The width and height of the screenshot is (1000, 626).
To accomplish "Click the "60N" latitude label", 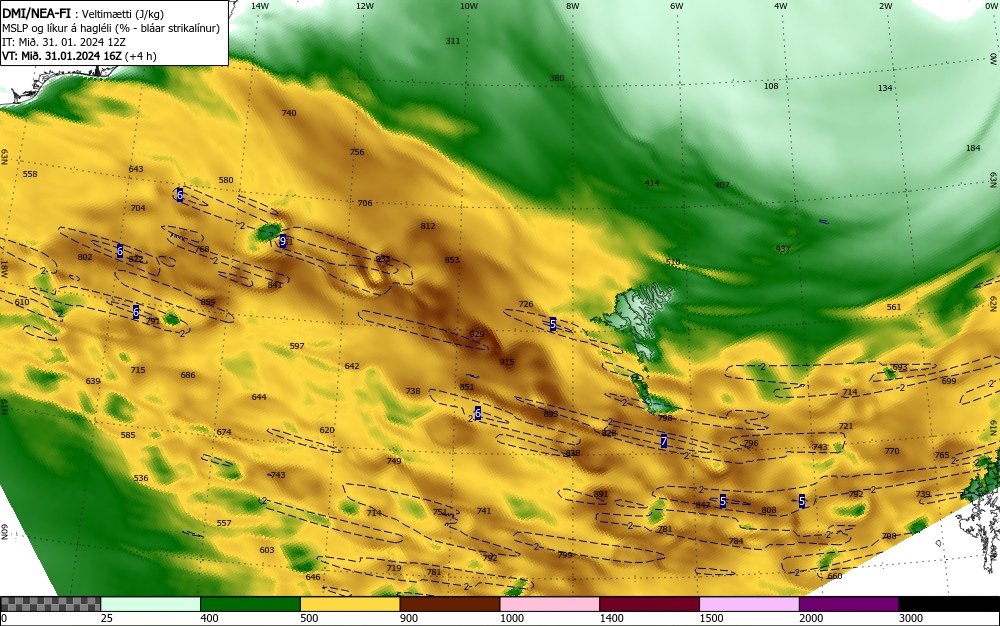I will point(4,532).
